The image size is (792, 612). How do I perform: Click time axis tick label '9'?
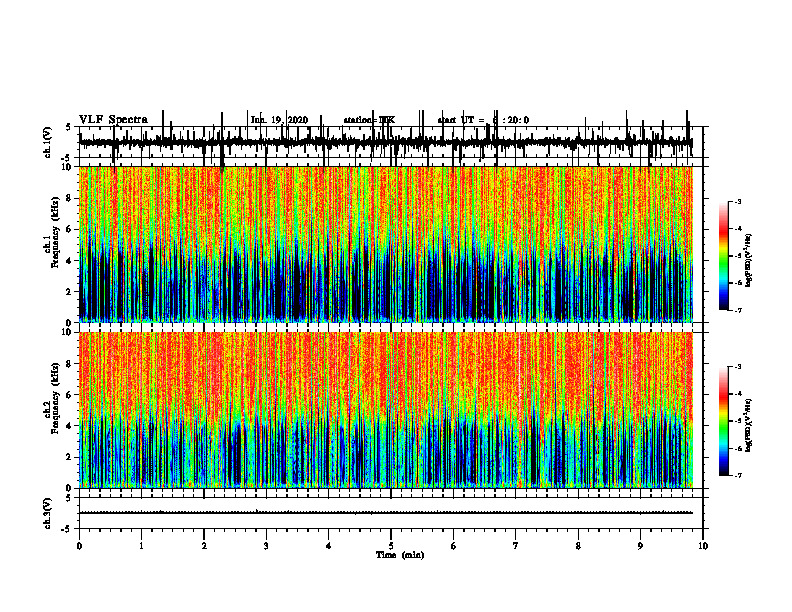[640, 546]
